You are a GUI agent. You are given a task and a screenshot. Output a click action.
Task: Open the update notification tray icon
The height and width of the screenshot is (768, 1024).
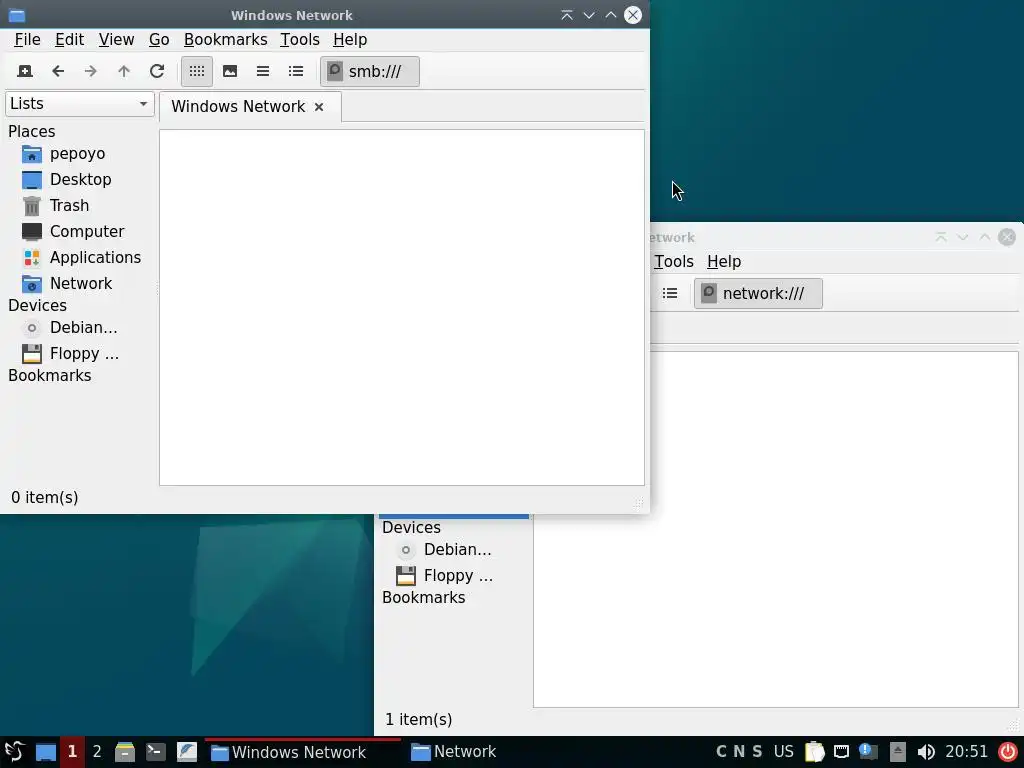click(869, 752)
